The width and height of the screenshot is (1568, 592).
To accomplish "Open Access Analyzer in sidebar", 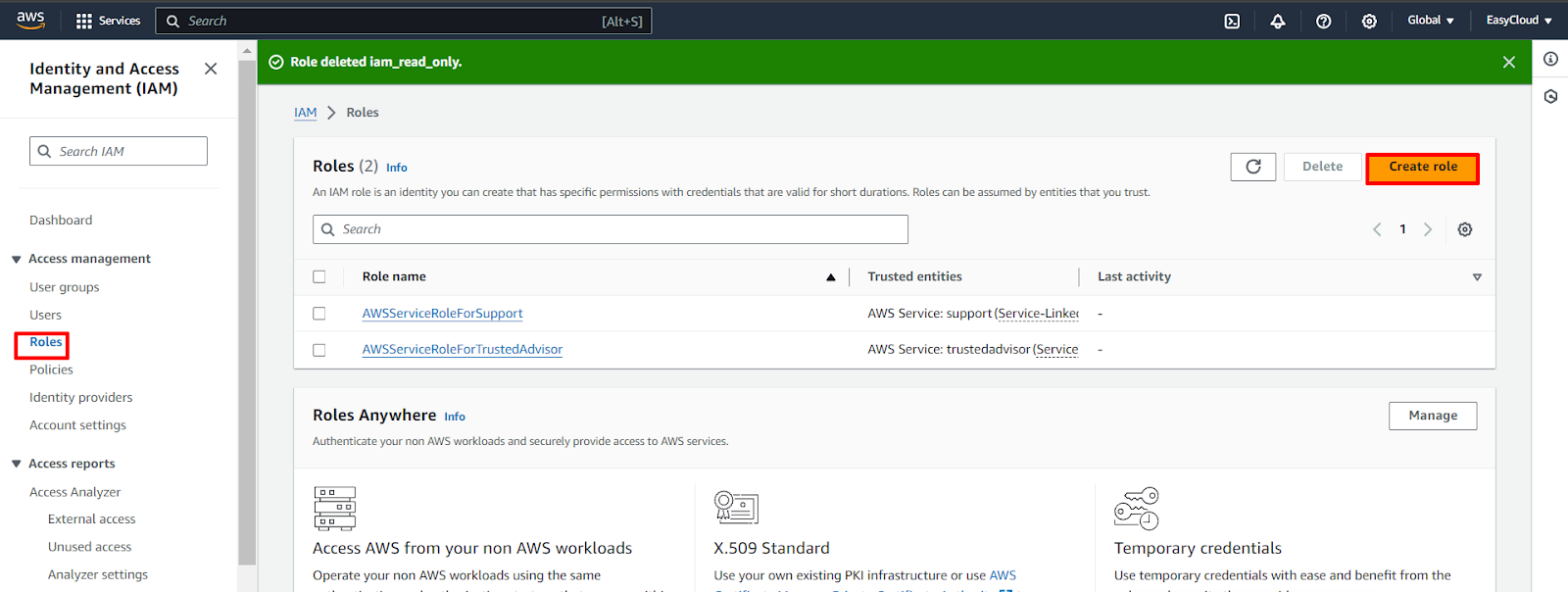I will (x=74, y=492).
